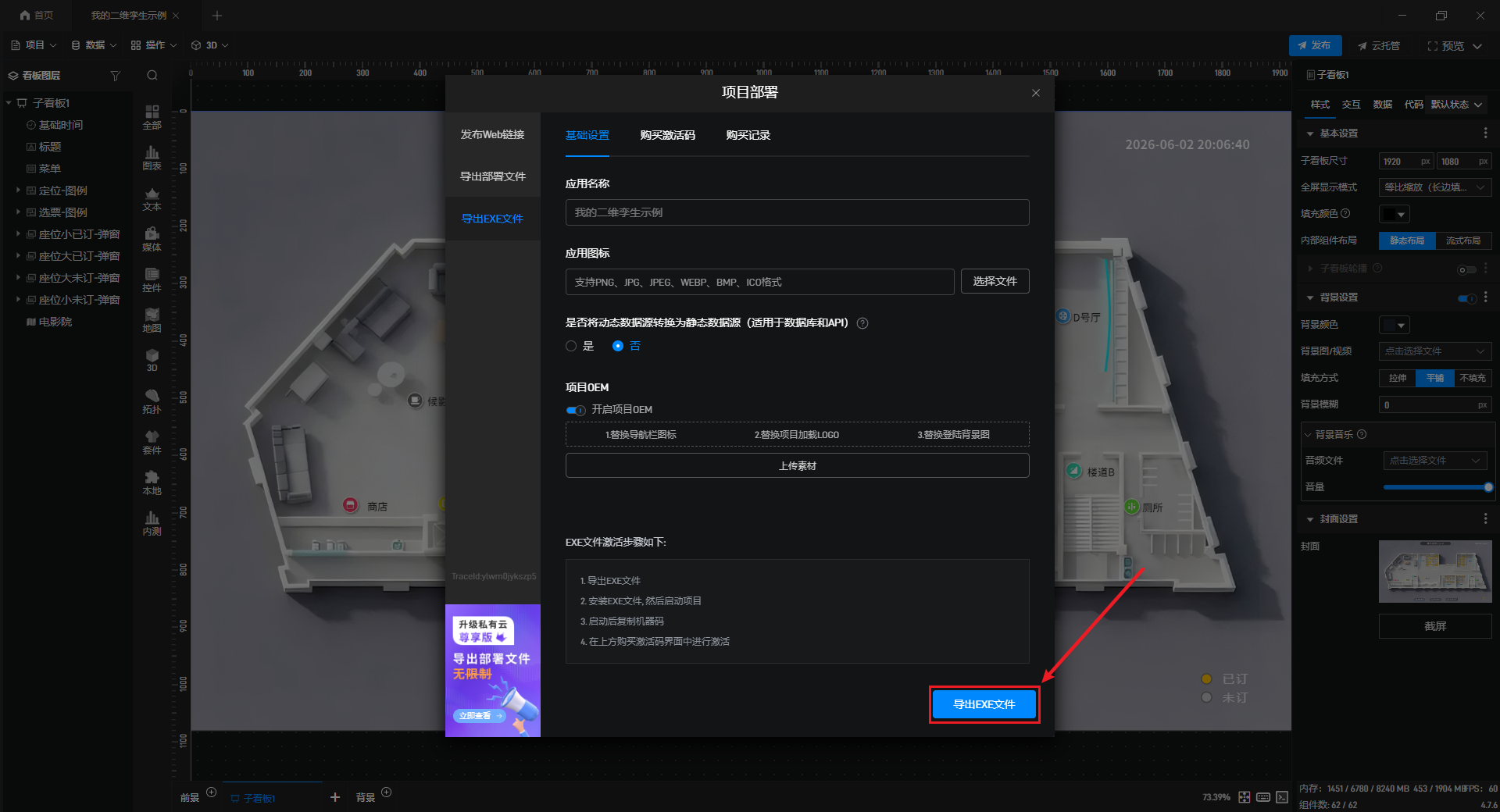Toggle the 子看板轮播 switch
This screenshot has height=812, width=1500.
[x=1467, y=269]
